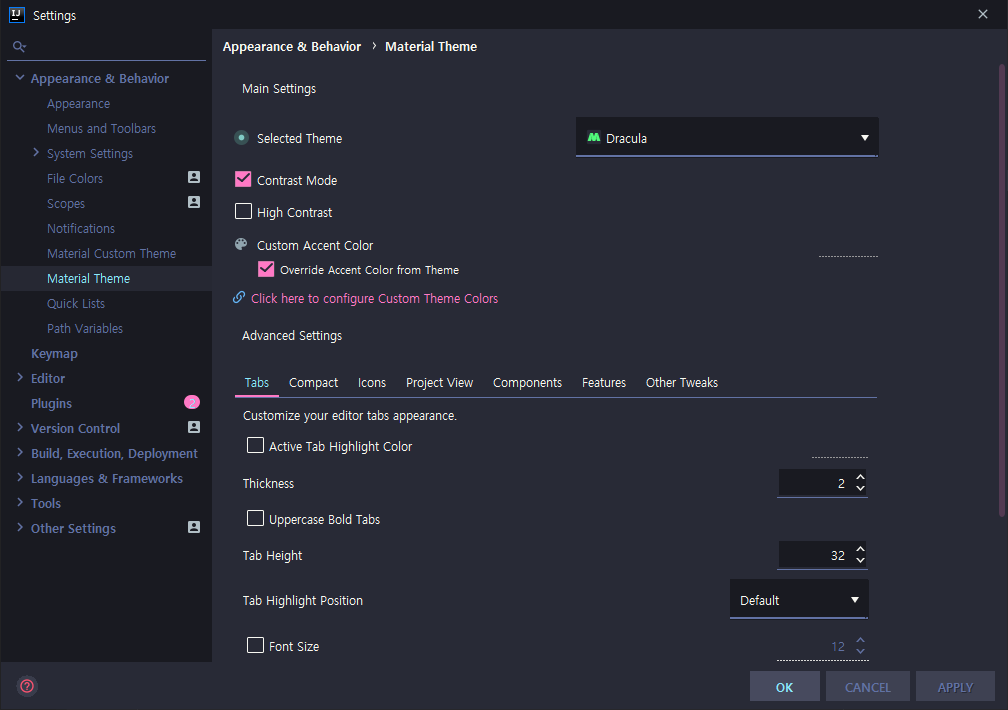Open the Other Tweaks tab

[681, 383]
